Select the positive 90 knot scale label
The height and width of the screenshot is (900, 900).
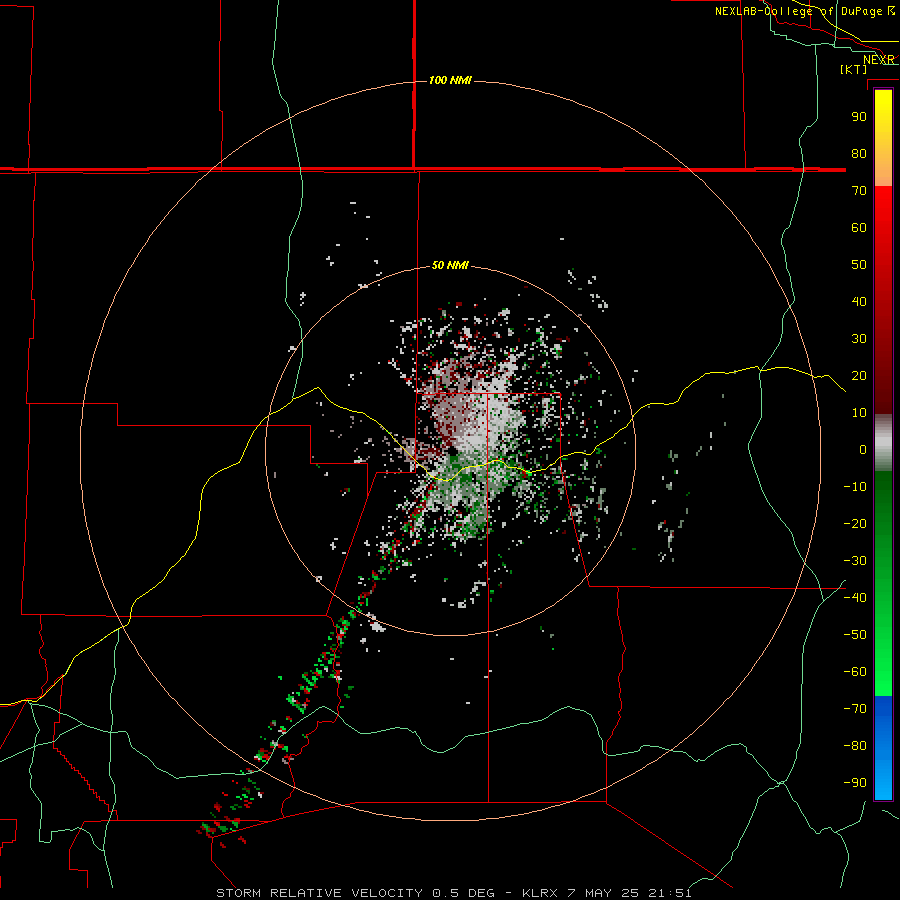pos(859,117)
